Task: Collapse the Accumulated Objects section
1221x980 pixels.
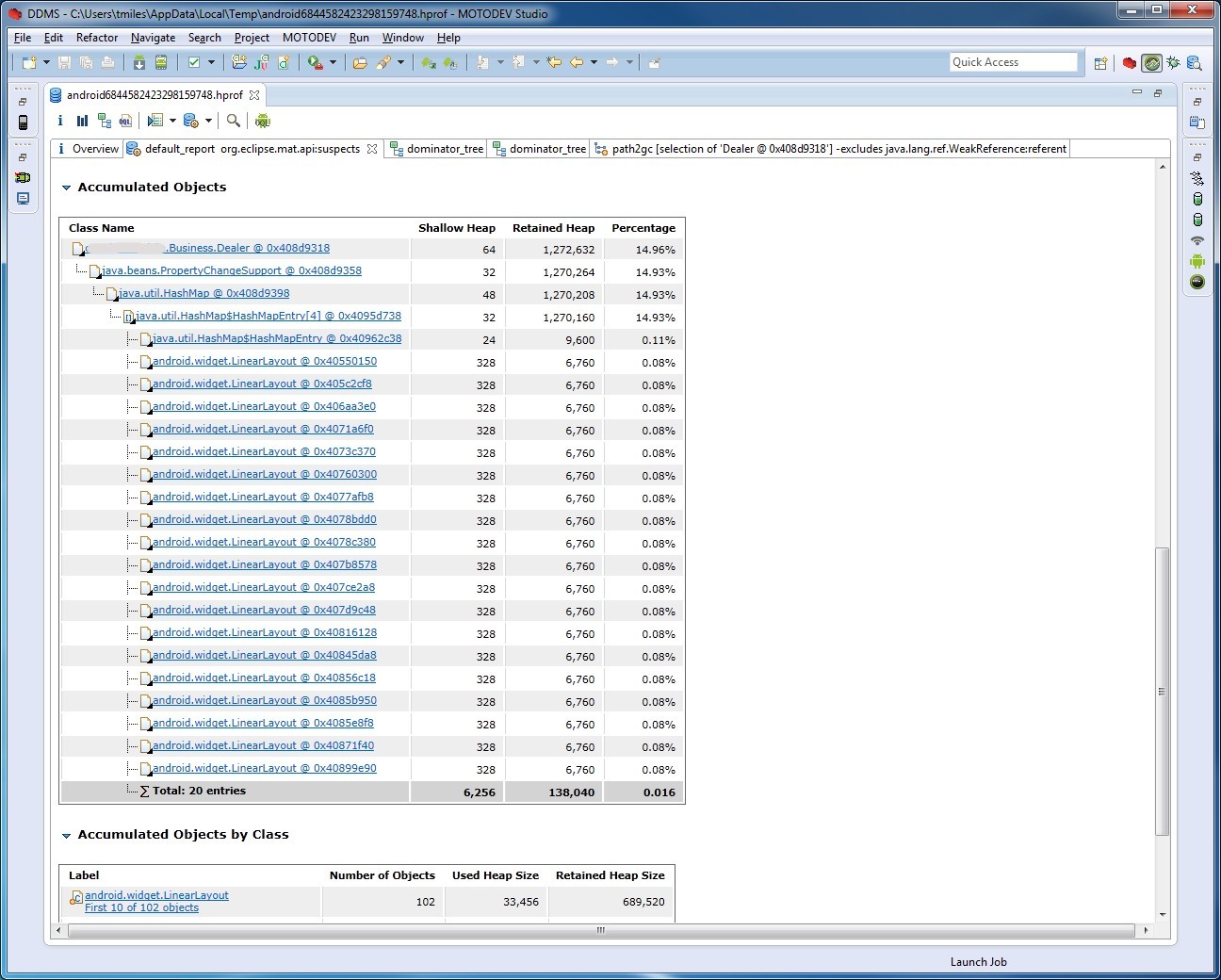Action: click(67, 188)
